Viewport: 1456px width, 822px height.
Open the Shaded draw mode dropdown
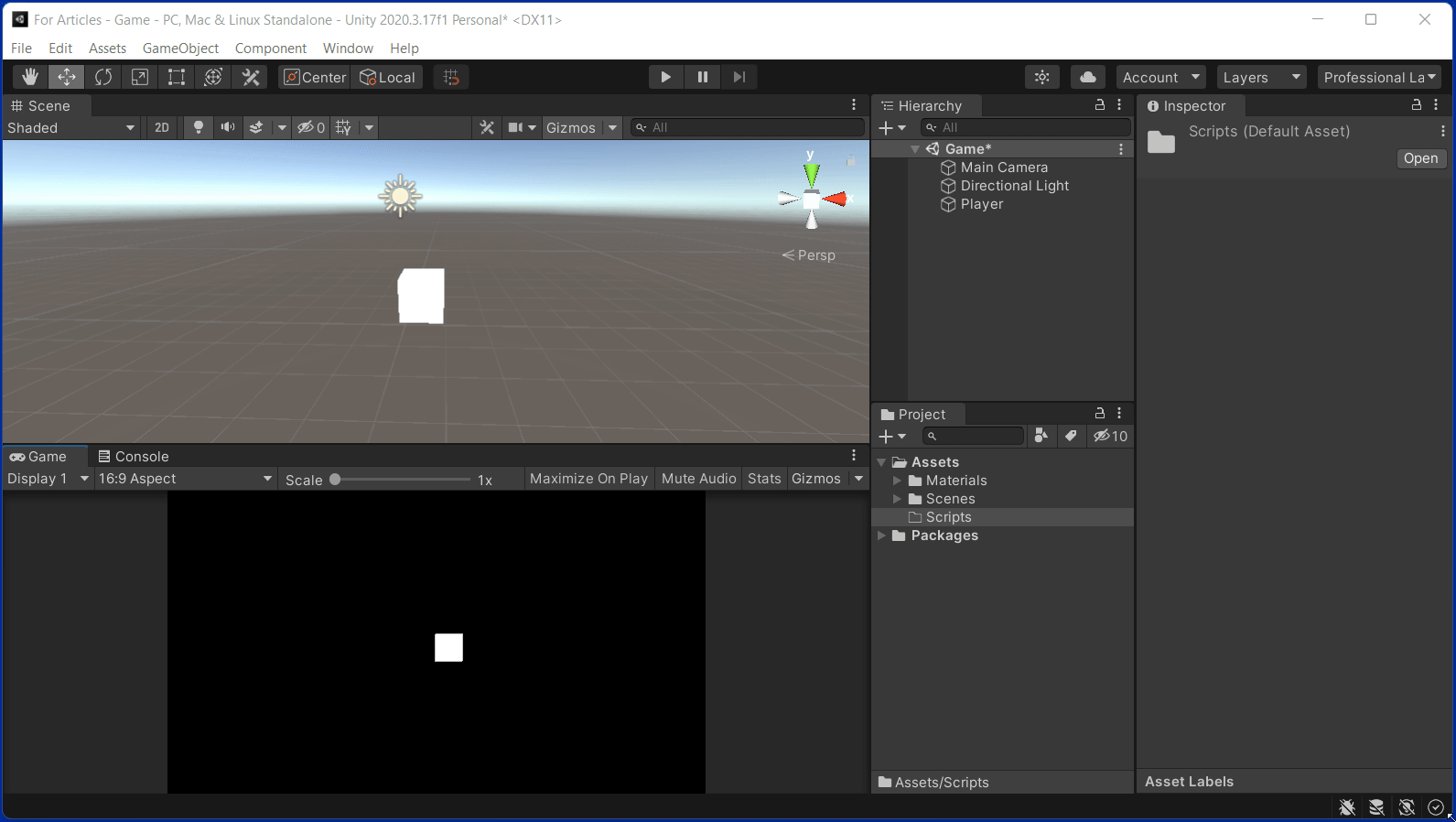(x=71, y=128)
